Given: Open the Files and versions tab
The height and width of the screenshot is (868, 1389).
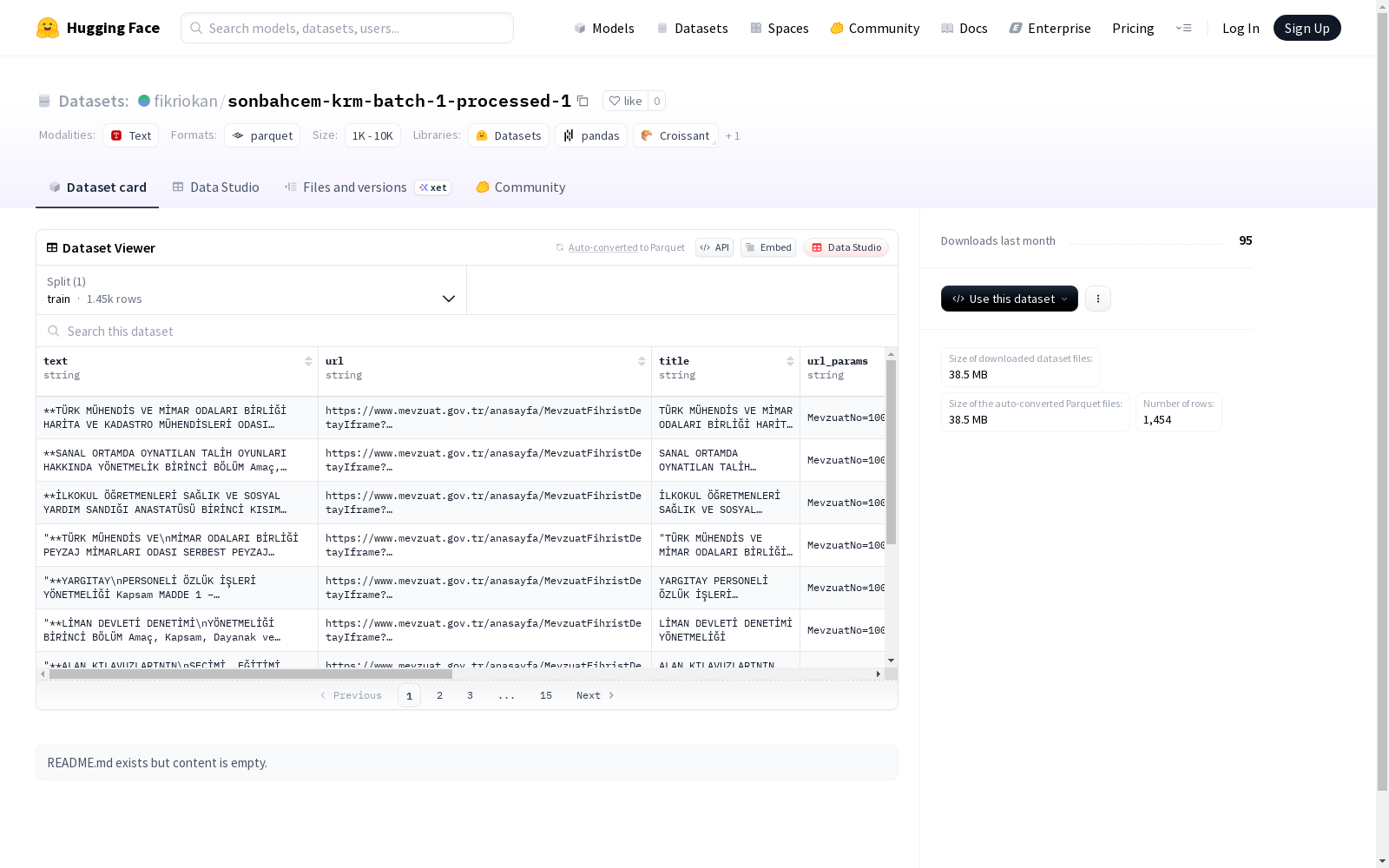Looking at the screenshot, I should coord(367,187).
